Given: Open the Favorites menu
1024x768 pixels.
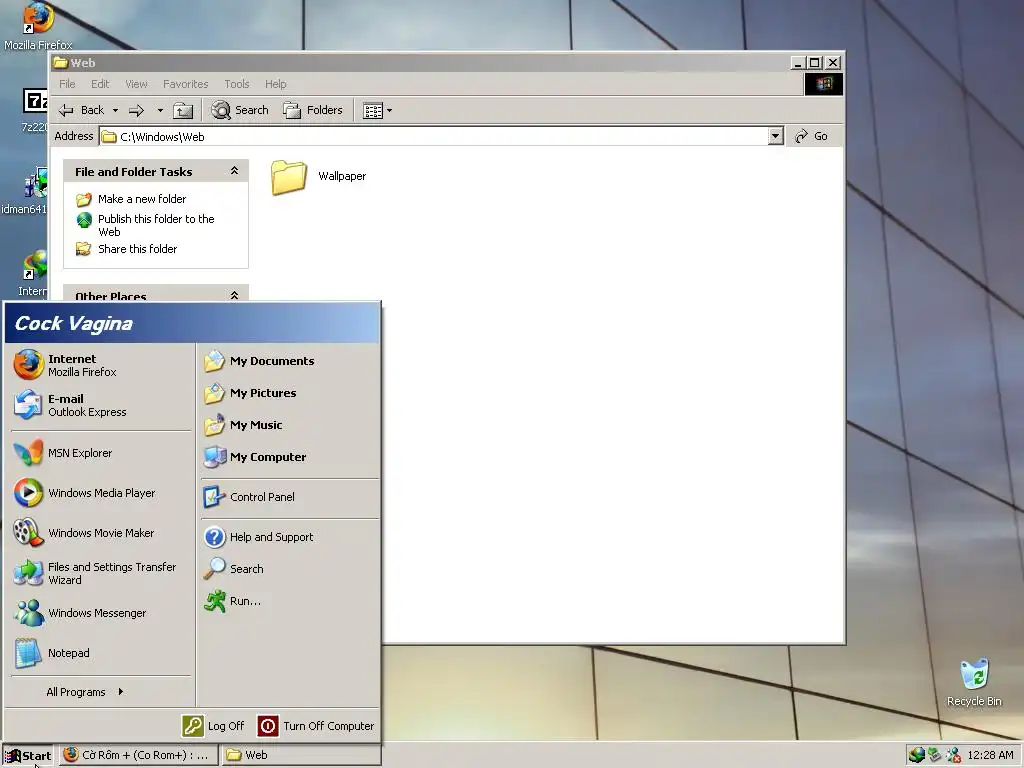Looking at the screenshot, I should click(185, 84).
